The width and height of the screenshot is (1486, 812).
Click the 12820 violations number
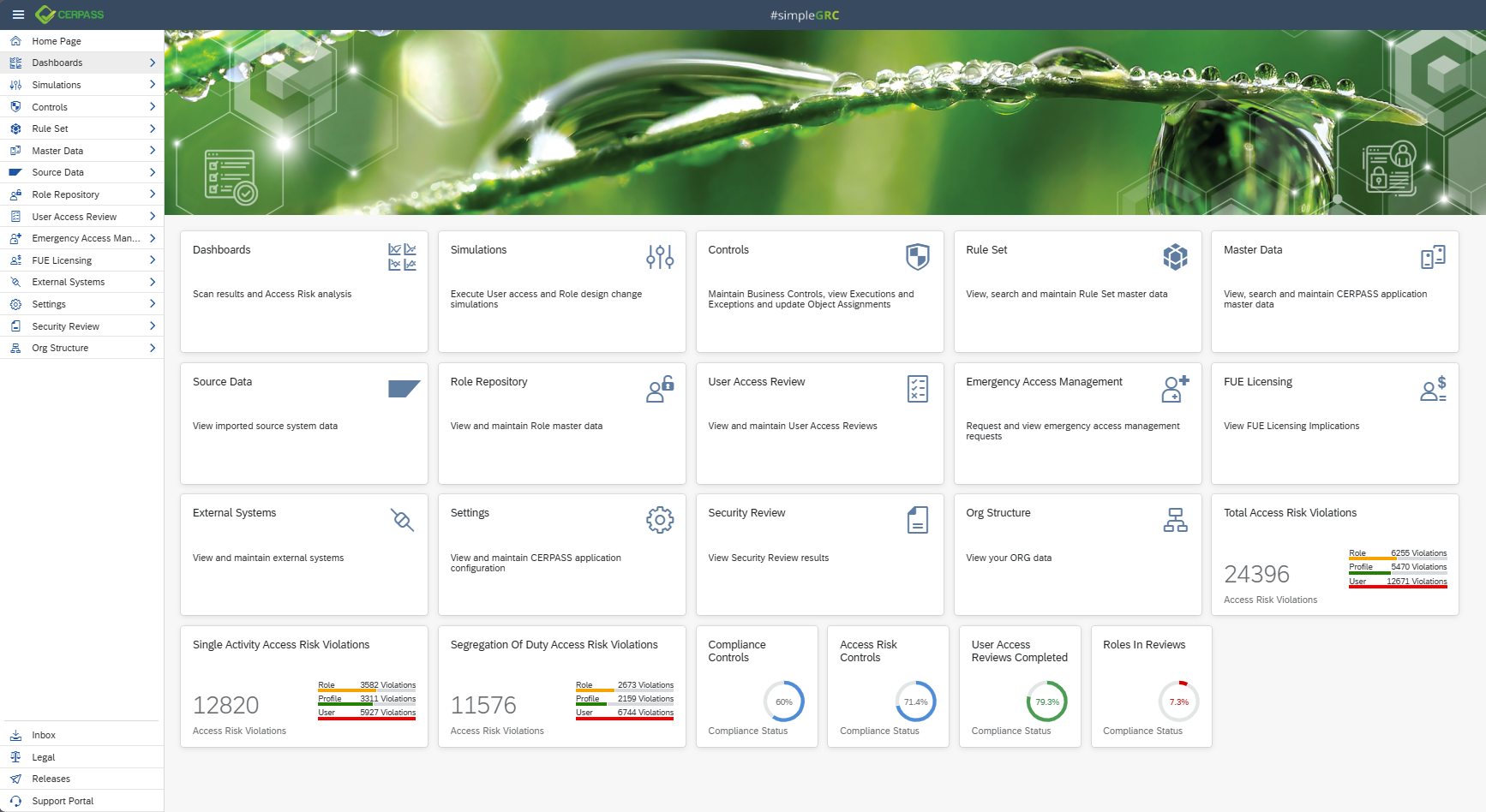[x=225, y=705]
